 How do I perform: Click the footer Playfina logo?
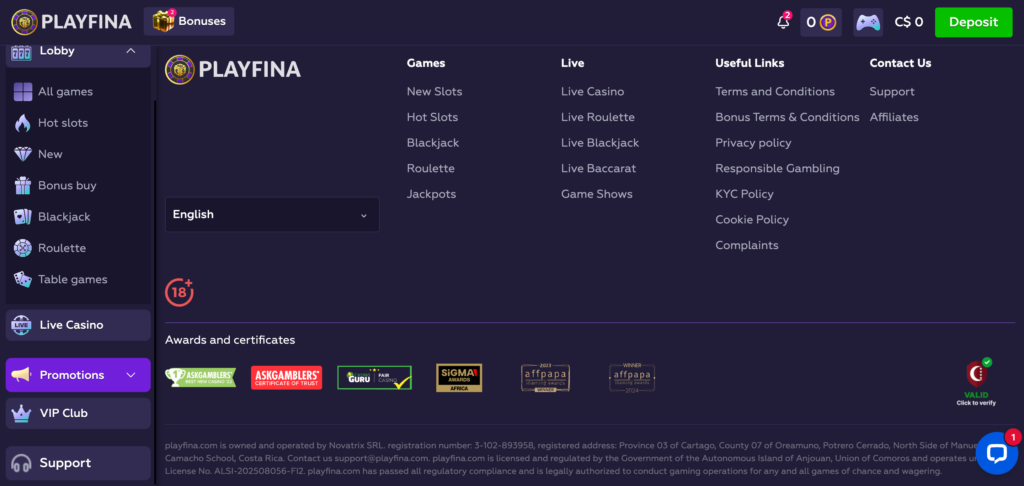point(232,69)
